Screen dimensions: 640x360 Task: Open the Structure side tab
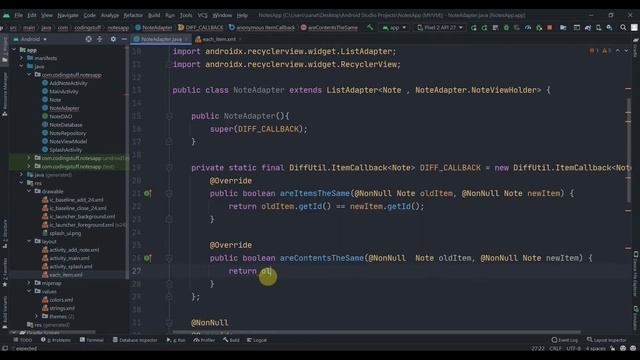coord(4,233)
